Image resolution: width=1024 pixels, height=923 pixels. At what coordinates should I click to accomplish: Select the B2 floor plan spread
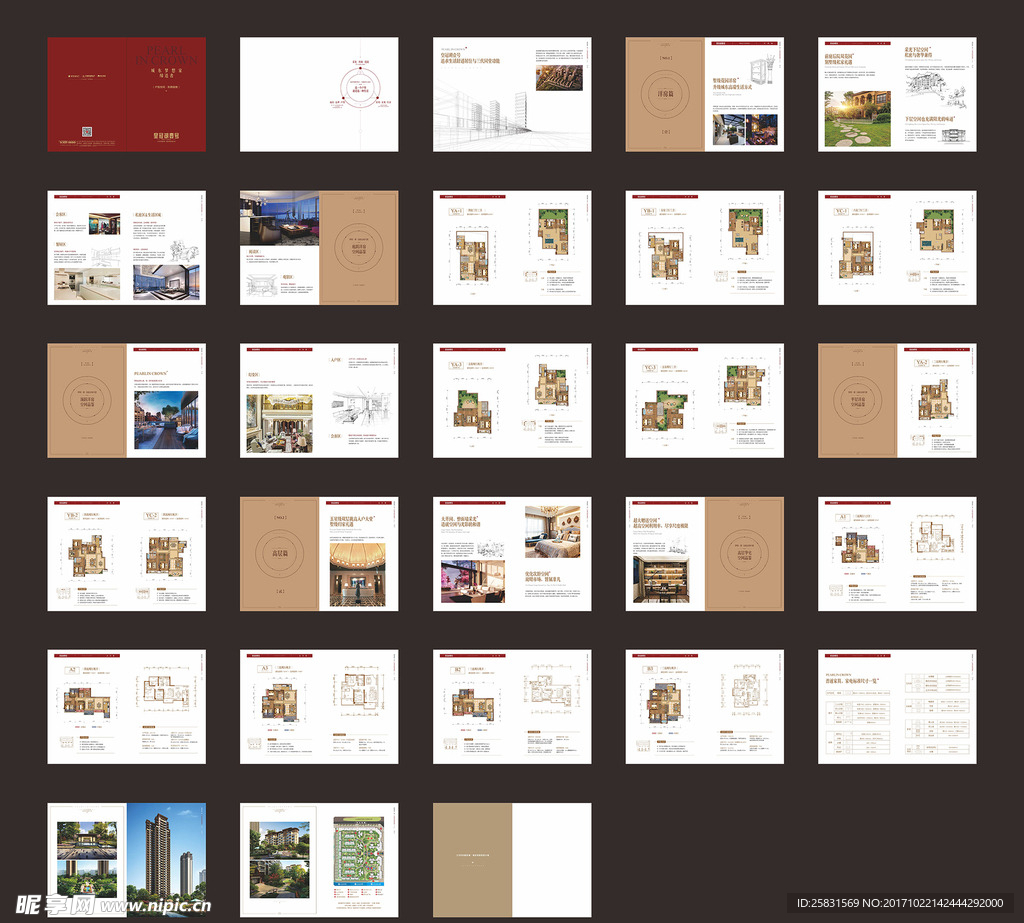pyautogui.click(x=512, y=707)
